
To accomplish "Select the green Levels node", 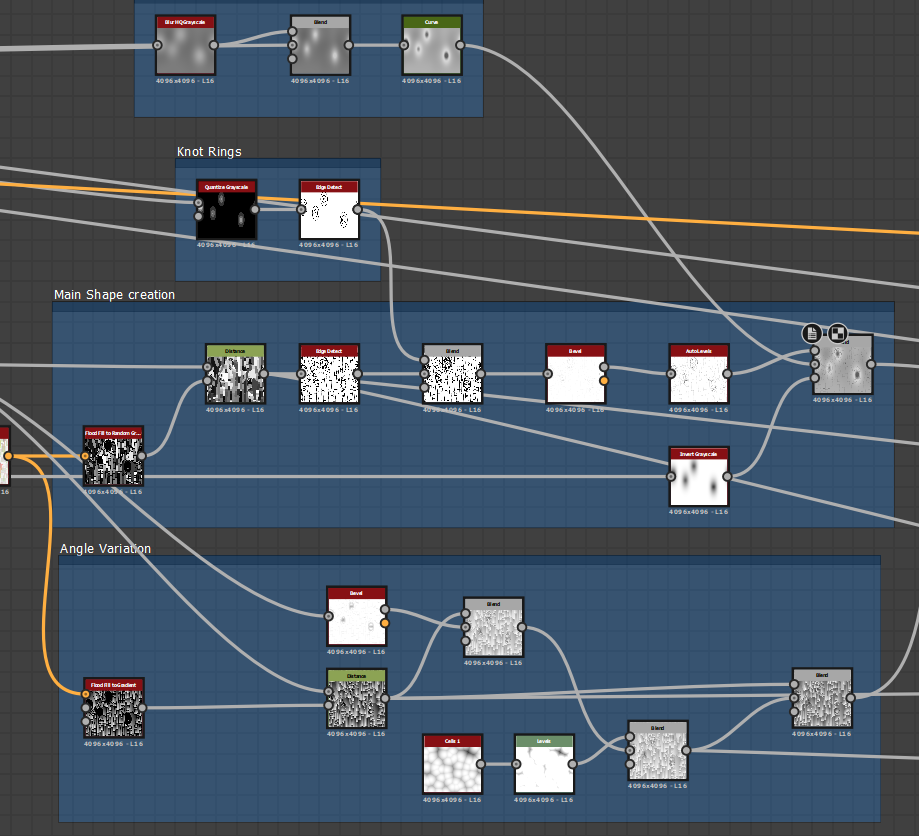I will coord(544,764).
